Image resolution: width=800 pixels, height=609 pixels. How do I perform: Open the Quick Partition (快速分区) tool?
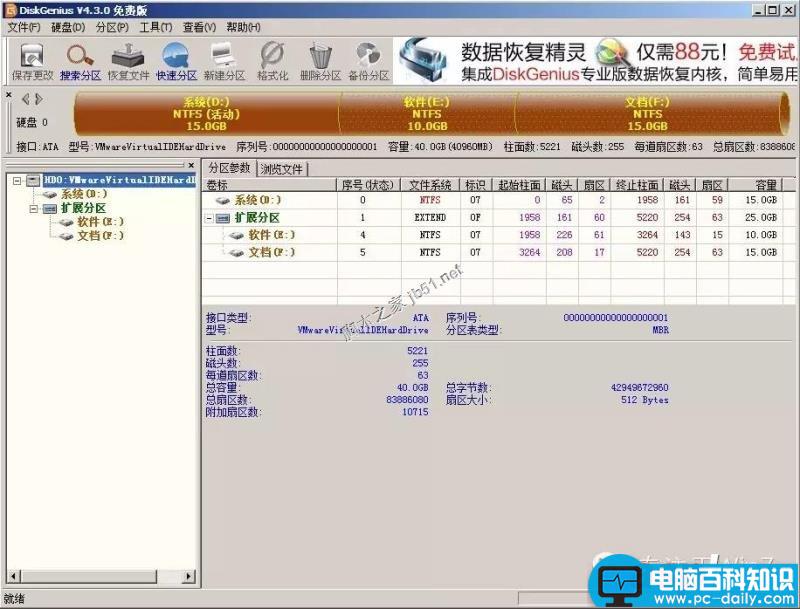click(x=176, y=62)
